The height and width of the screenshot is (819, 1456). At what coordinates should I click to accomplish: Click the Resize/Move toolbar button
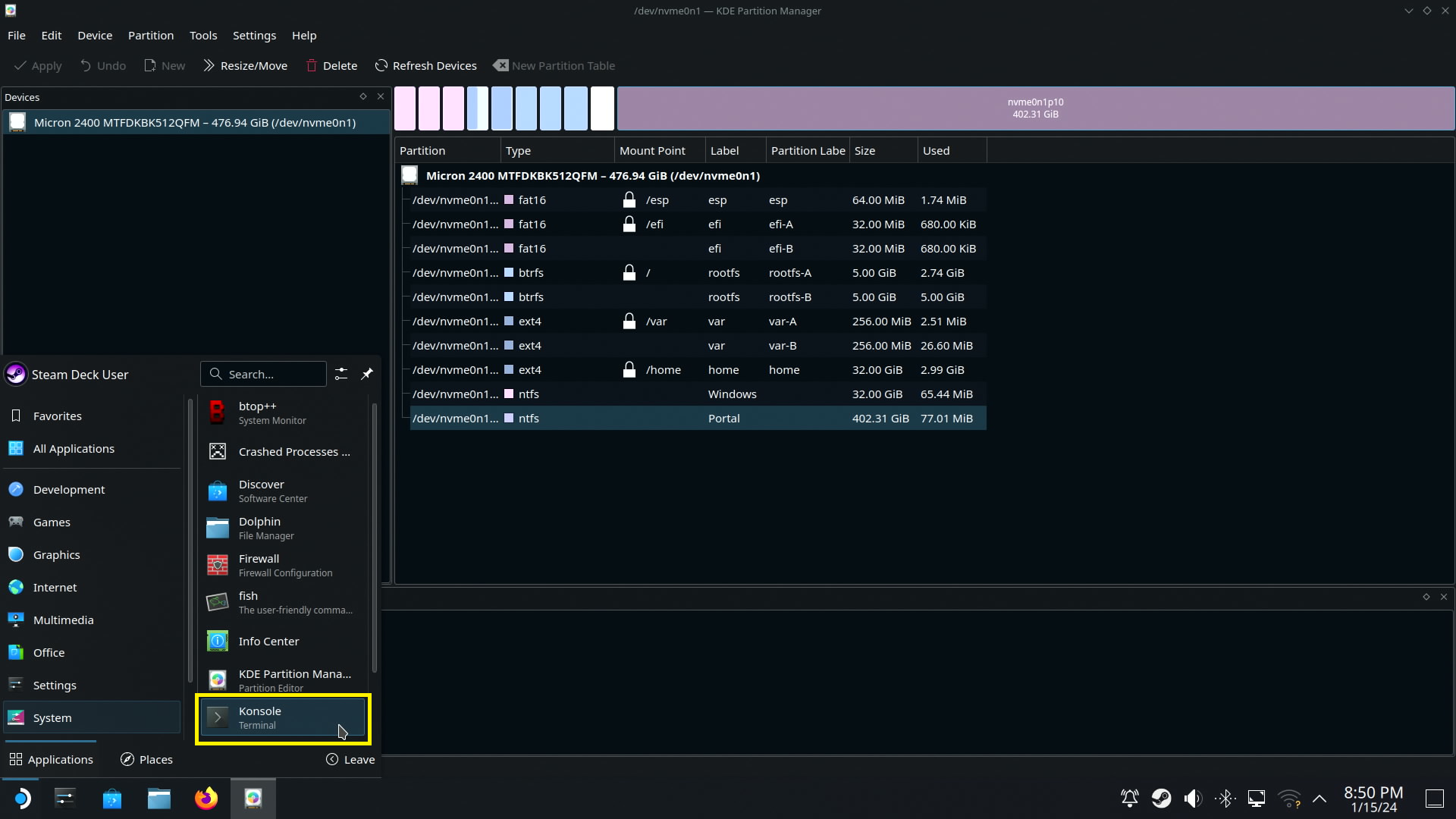coord(245,66)
